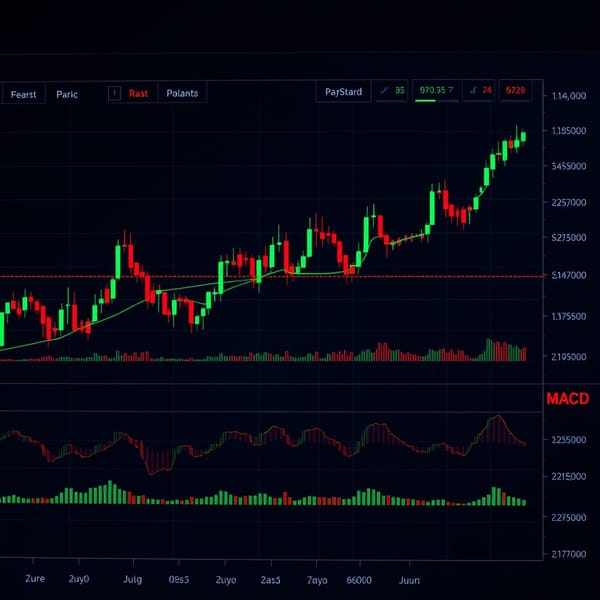
Task: Click the red MACD indicator label
Action: (568, 399)
